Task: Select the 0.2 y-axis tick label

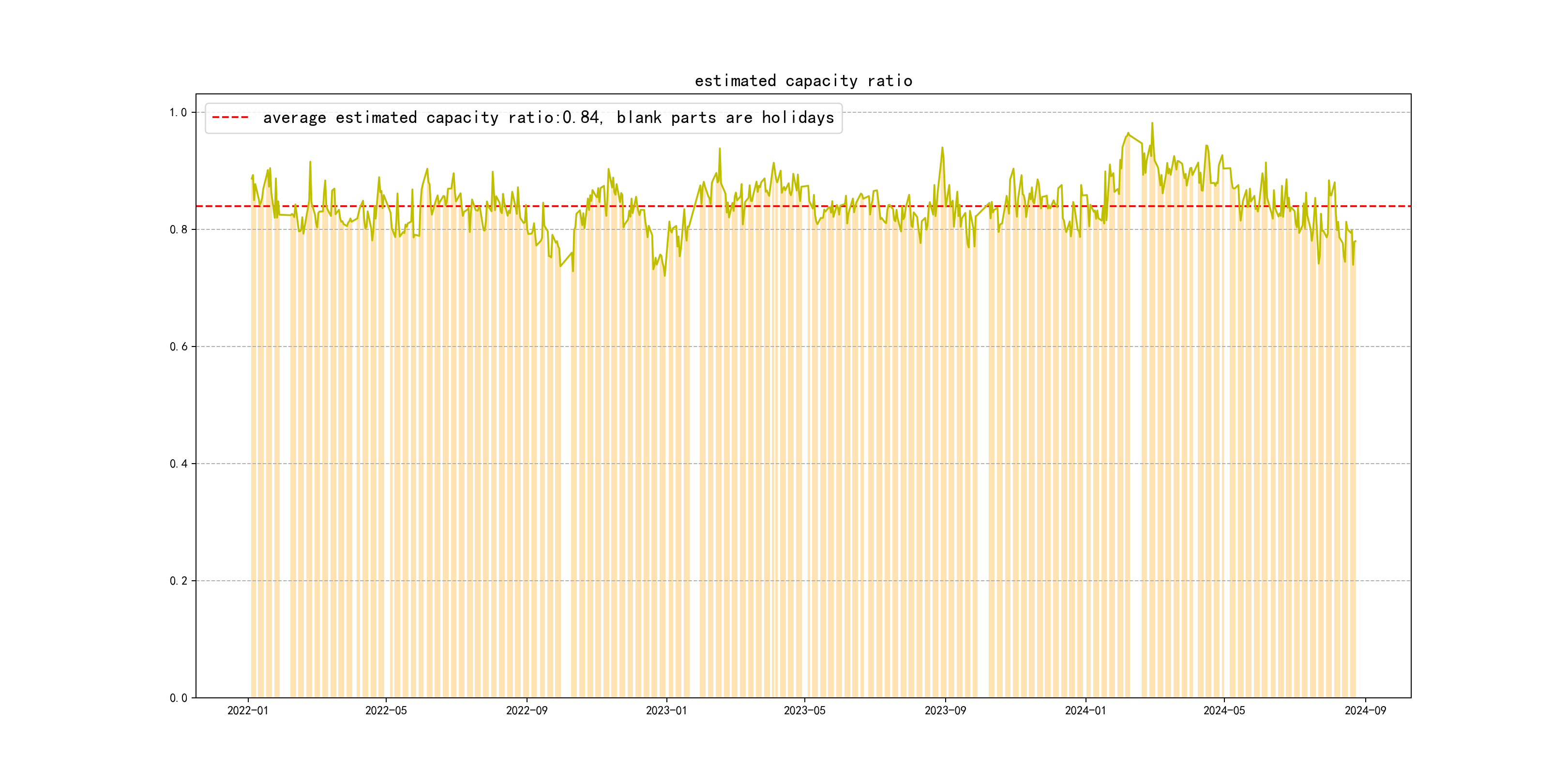Action: tap(178, 581)
